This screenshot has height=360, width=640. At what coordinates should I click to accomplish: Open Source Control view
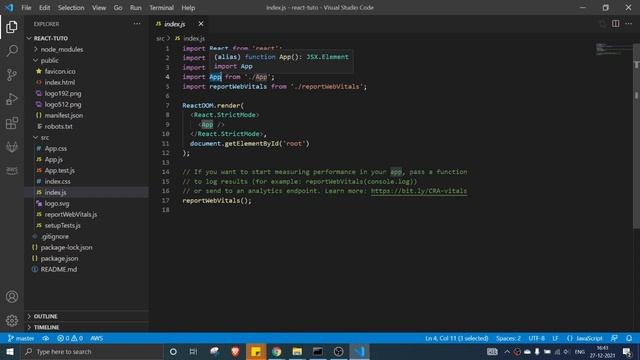pos(12,75)
